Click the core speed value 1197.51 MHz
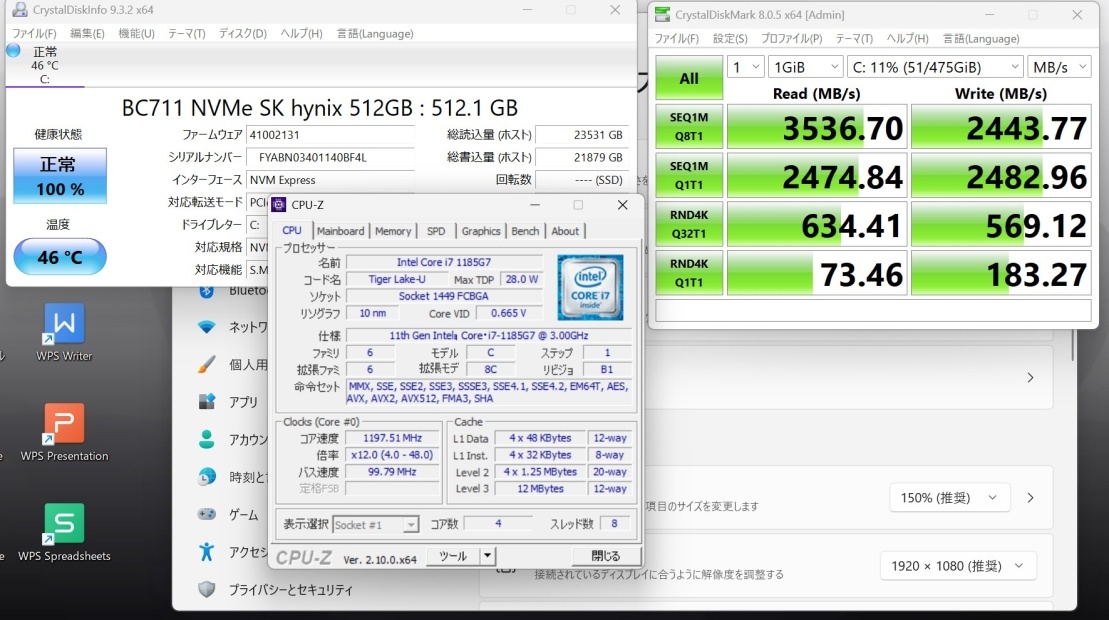 coord(393,438)
